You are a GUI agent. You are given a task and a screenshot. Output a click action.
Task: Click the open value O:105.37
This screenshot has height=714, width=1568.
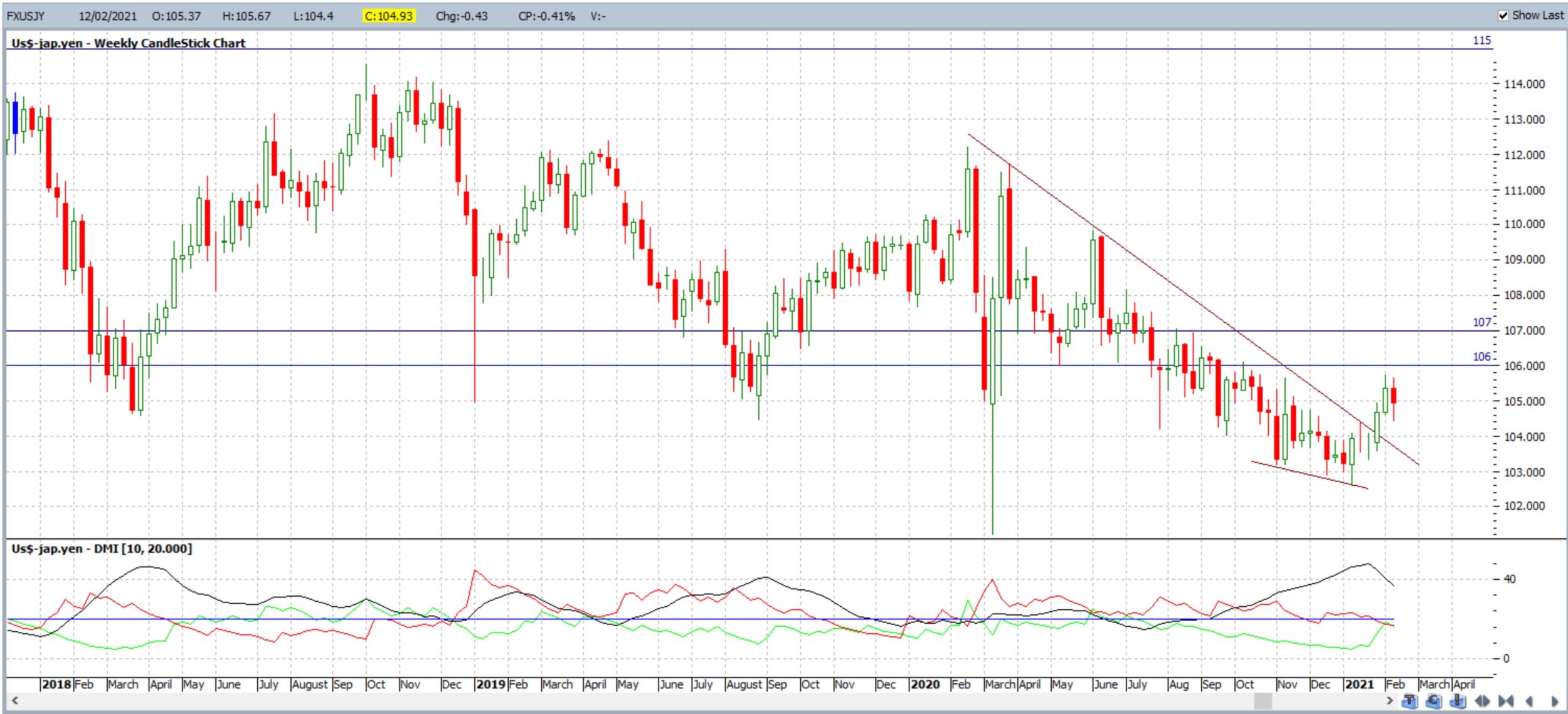point(176,16)
